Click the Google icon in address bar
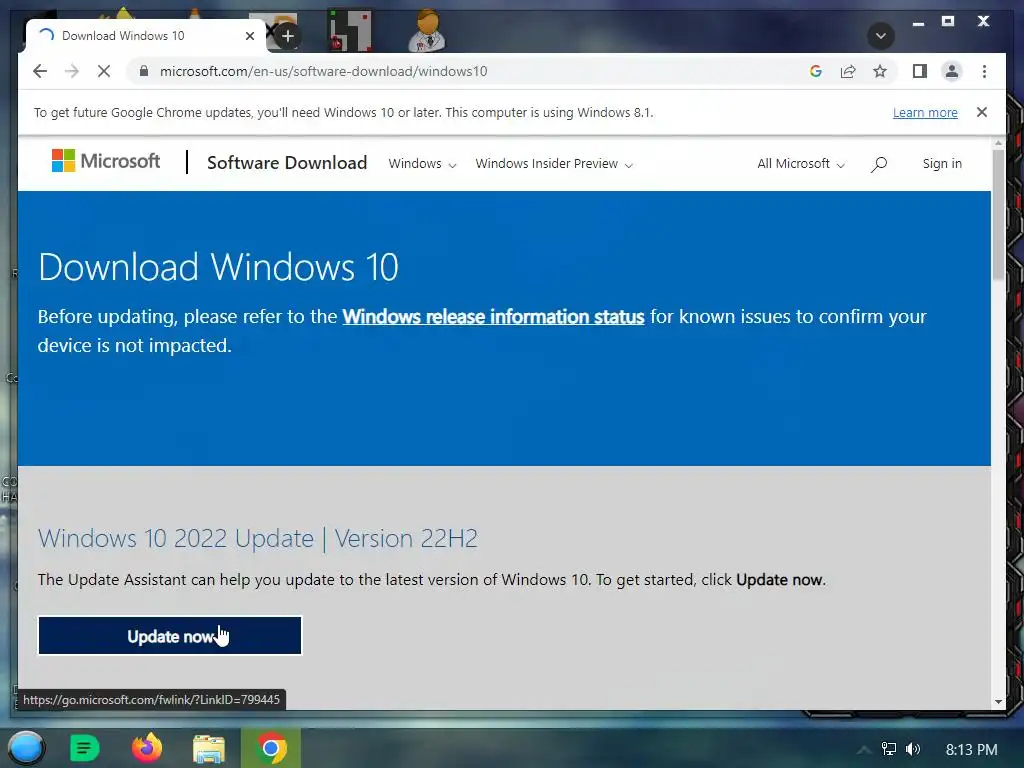Viewport: 1024px width, 768px height. (x=816, y=71)
